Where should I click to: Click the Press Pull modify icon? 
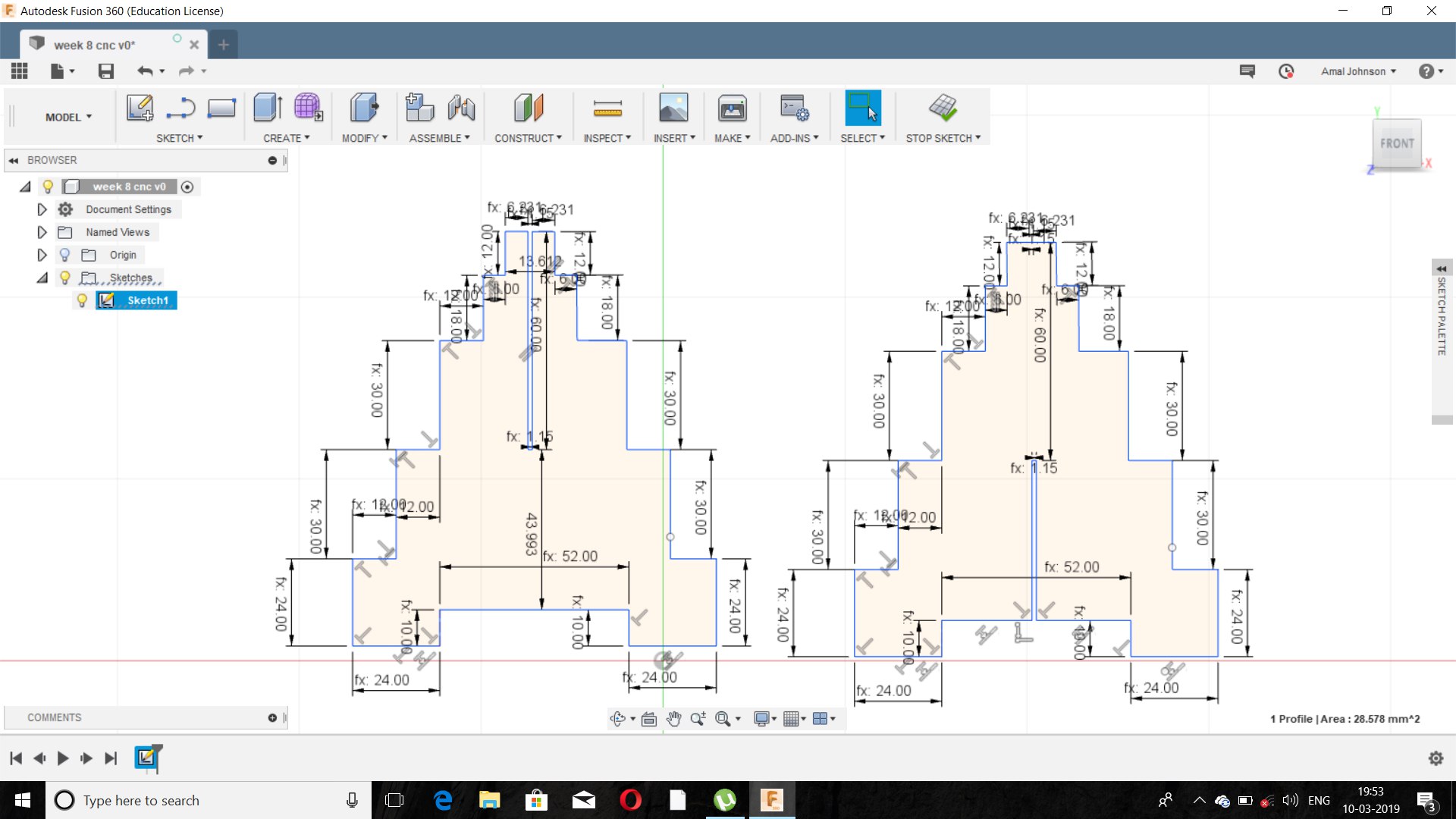tap(364, 108)
